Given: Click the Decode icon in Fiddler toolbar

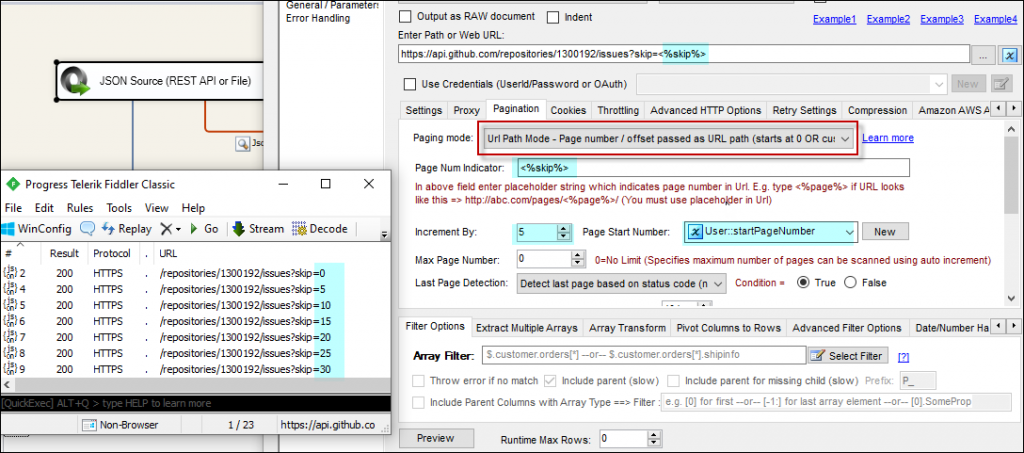Looking at the screenshot, I should point(300,228).
